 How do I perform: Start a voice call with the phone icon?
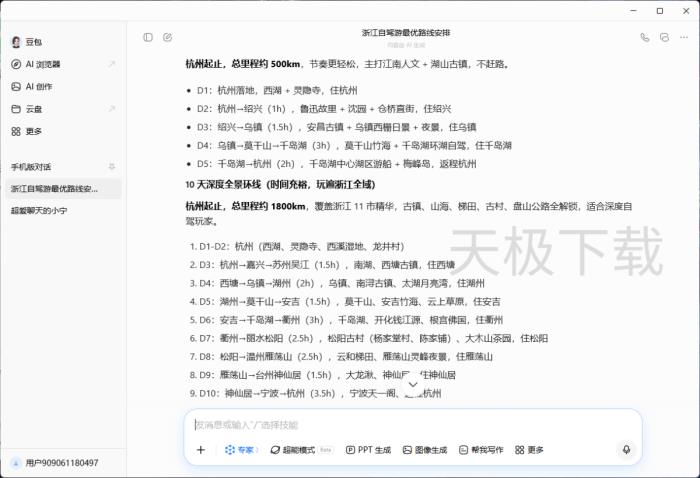click(x=645, y=37)
